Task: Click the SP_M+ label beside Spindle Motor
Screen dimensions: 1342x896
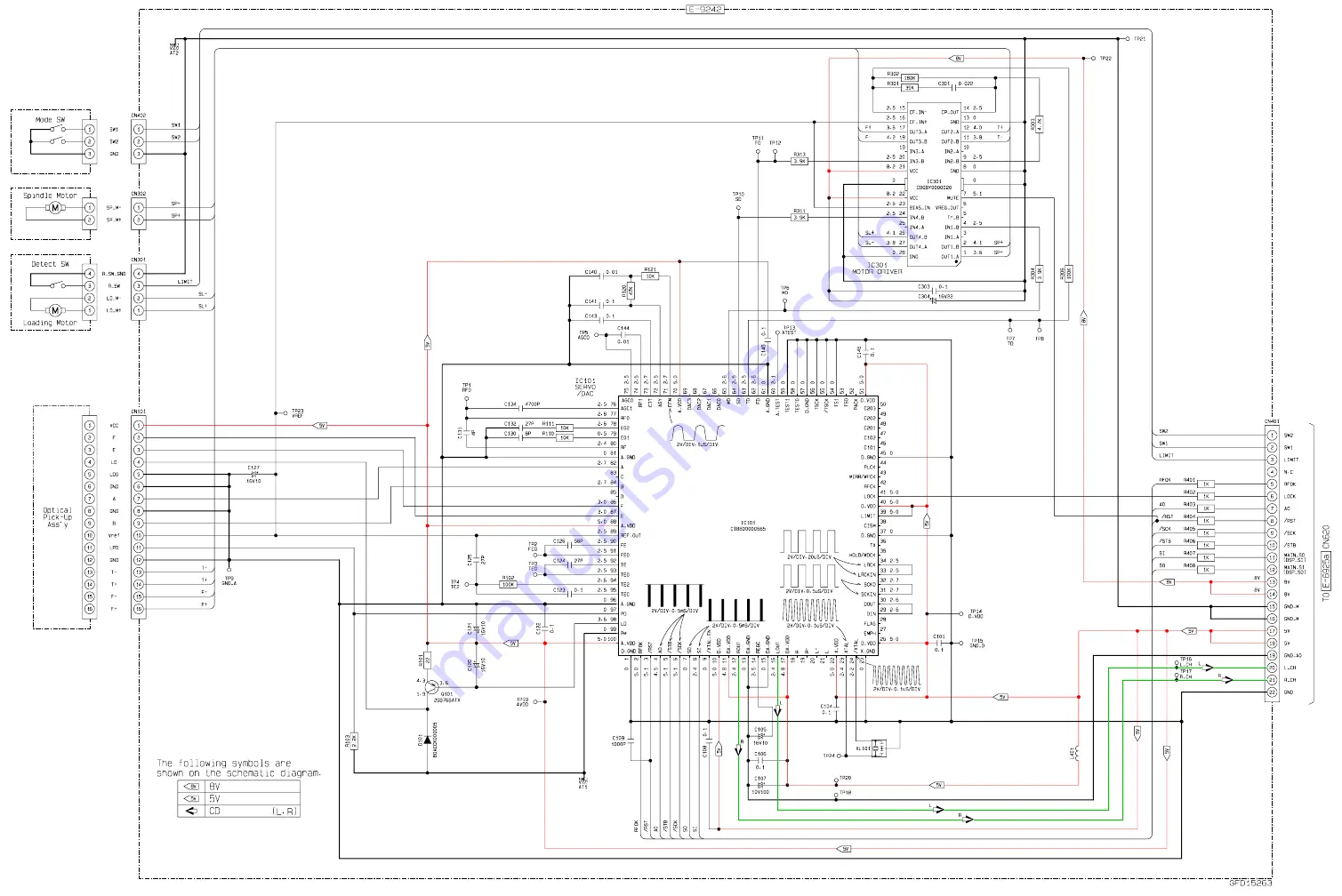Action: (114, 220)
